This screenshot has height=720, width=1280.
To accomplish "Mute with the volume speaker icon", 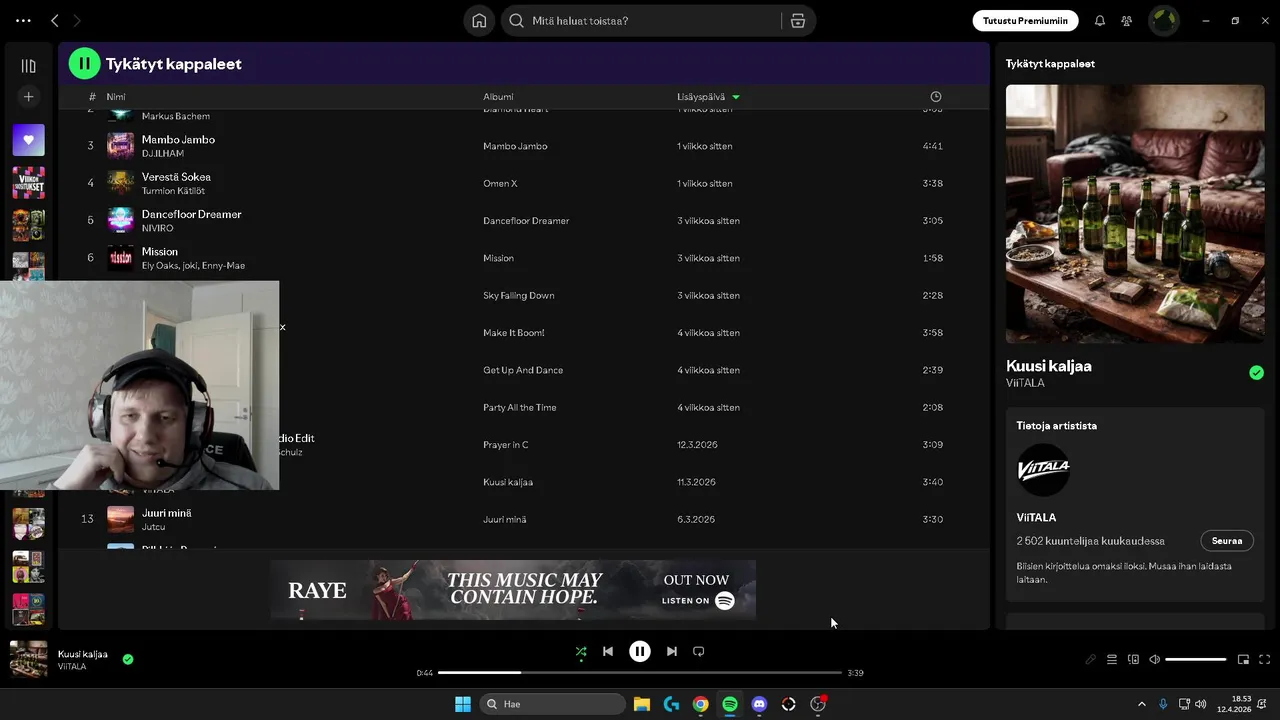I will pyautogui.click(x=1154, y=659).
